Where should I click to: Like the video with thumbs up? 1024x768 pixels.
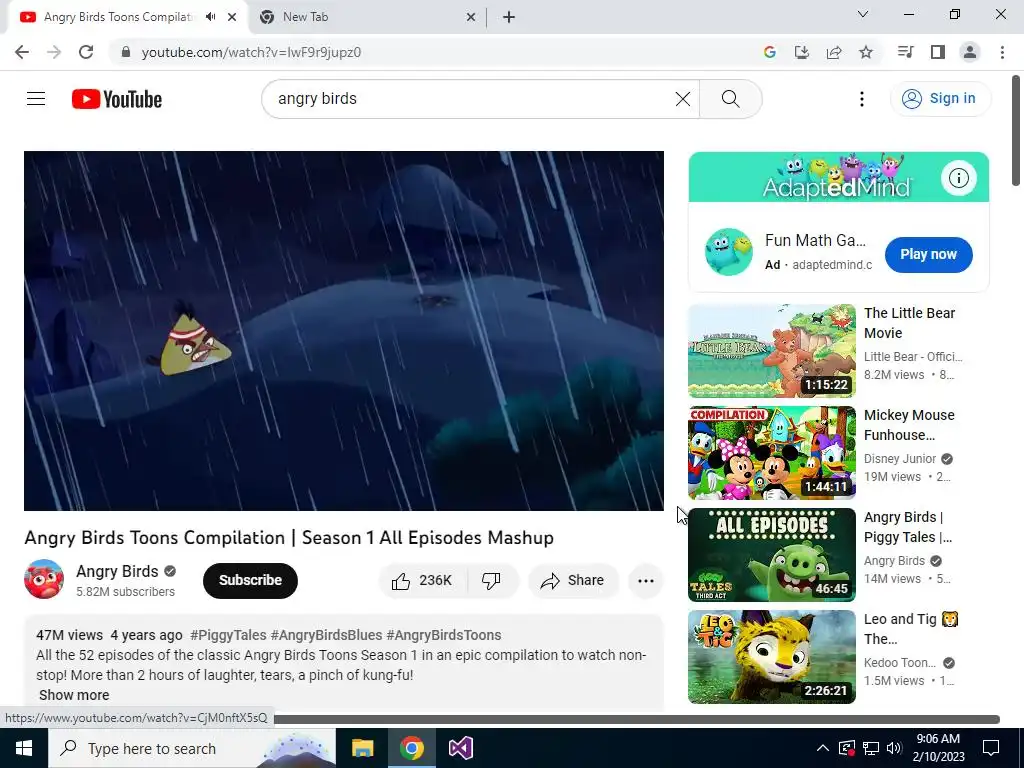(x=423, y=581)
